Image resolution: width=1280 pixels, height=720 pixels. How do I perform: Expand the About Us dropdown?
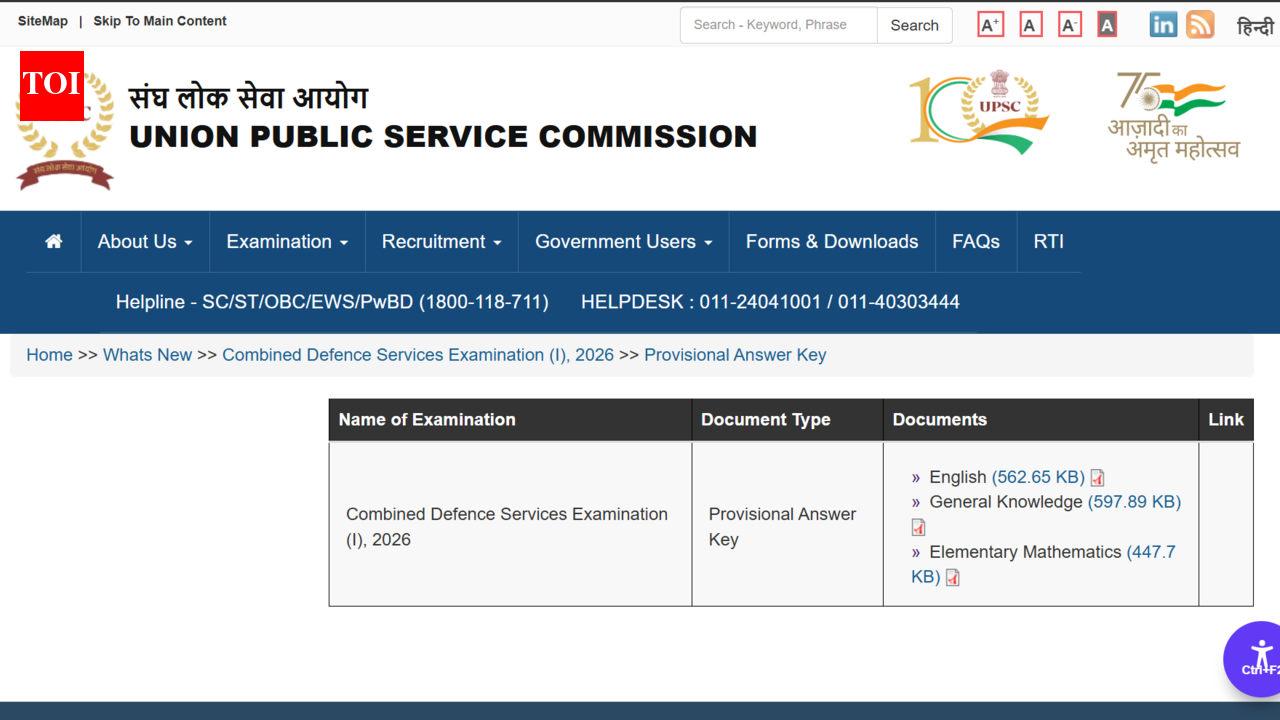pos(144,241)
